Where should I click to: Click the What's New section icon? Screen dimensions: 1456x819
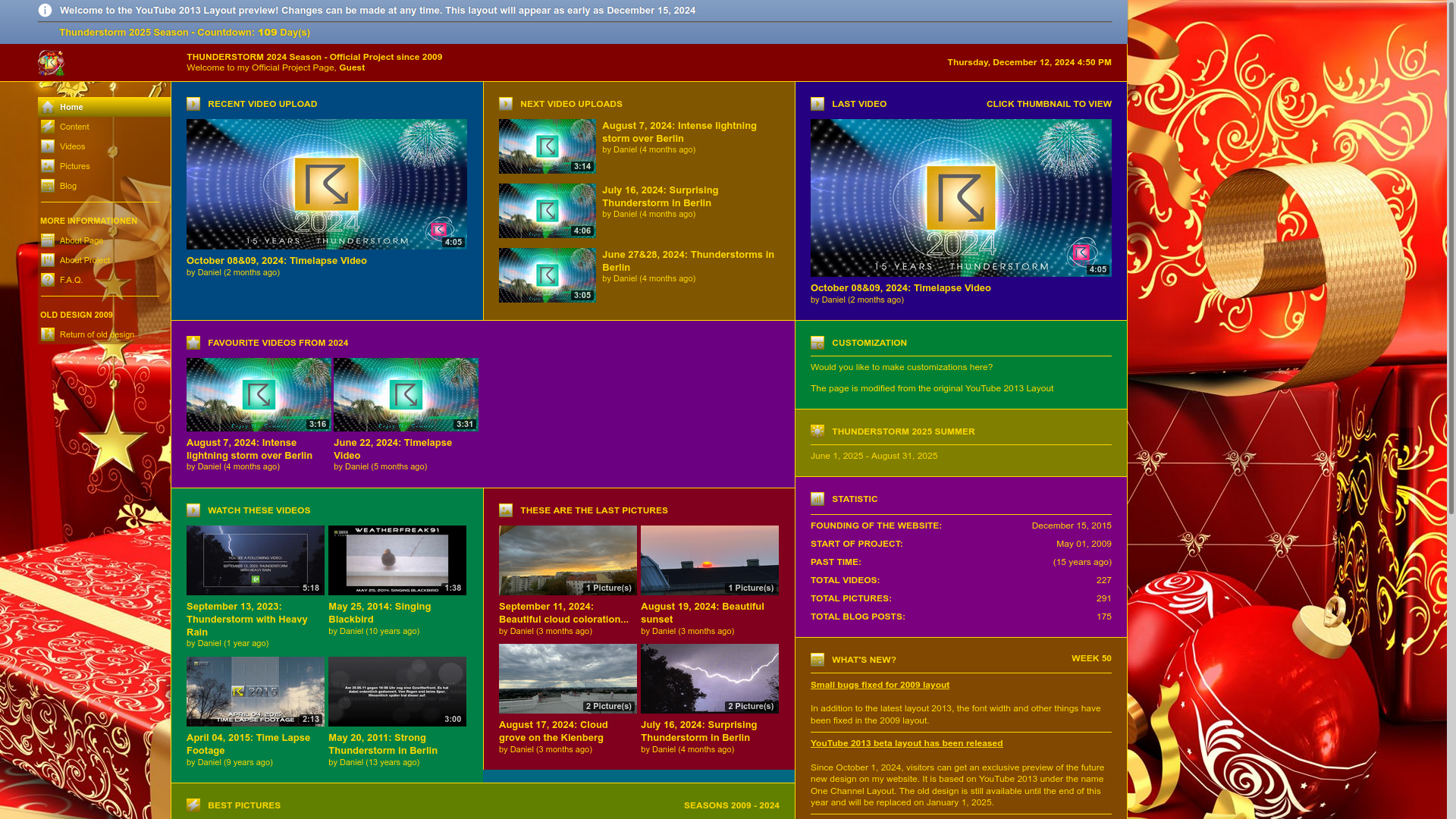(x=817, y=660)
